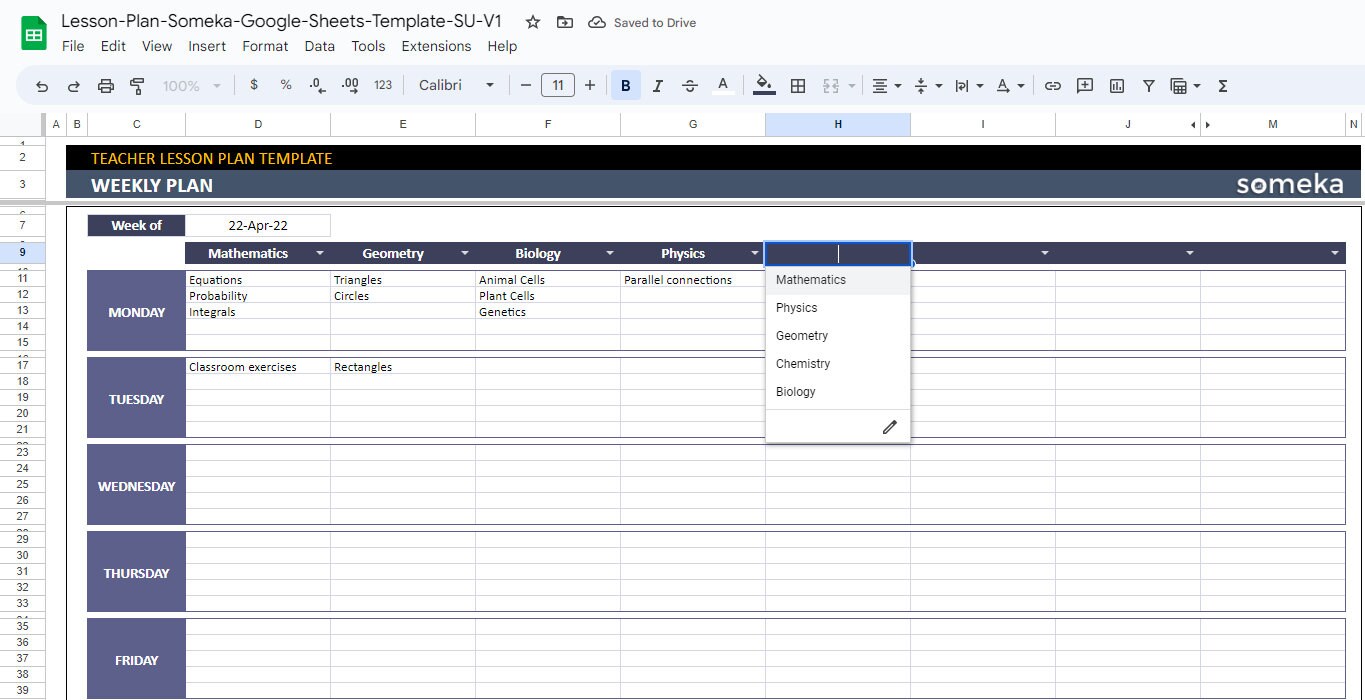Star this spreadsheet as favorite
Viewport: 1365px width, 700px height.
pyautogui.click(x=532, y=21)
